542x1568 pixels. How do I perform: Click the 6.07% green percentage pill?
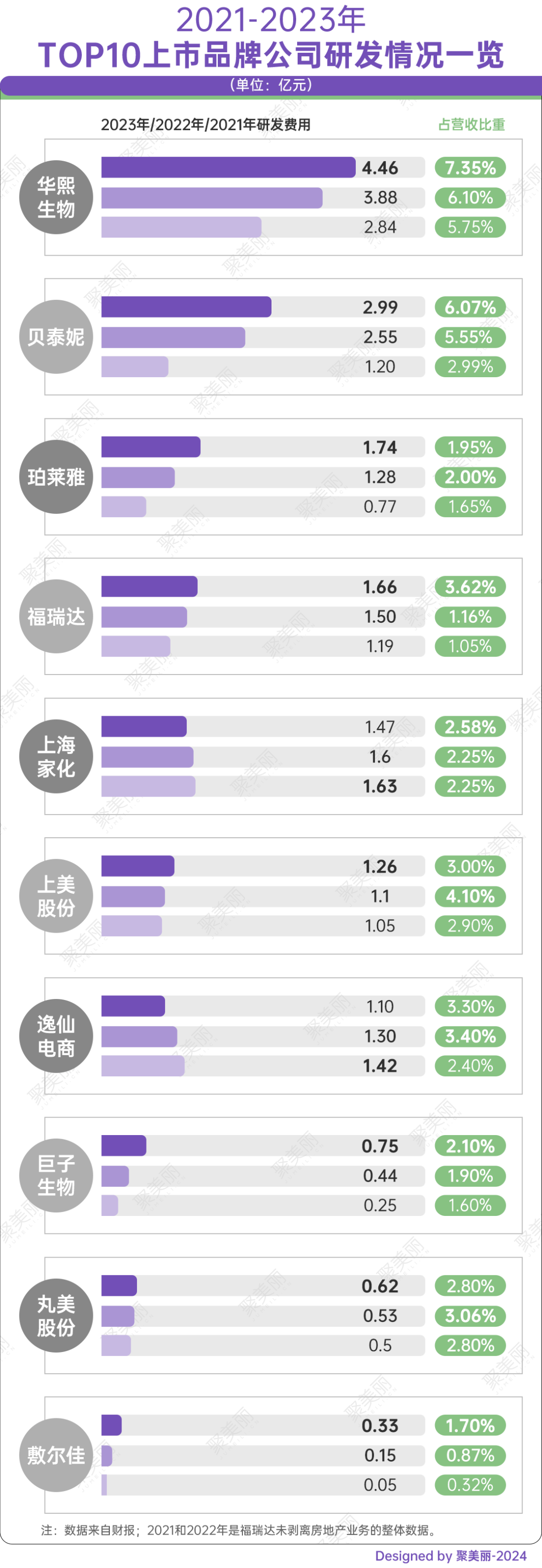point(470,307)
